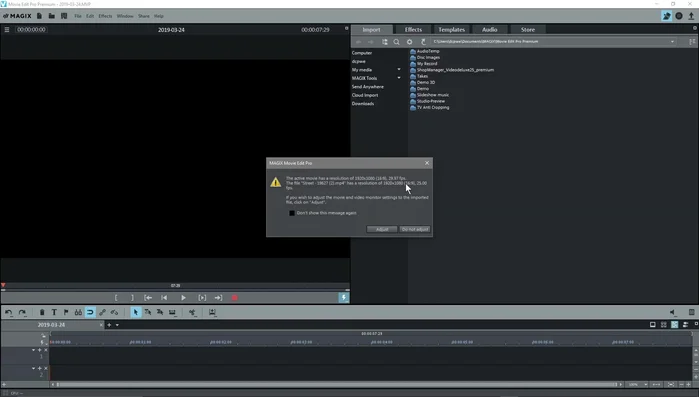Select Downloads in sidebar
The image size is (699, 397).
[363, 104]
